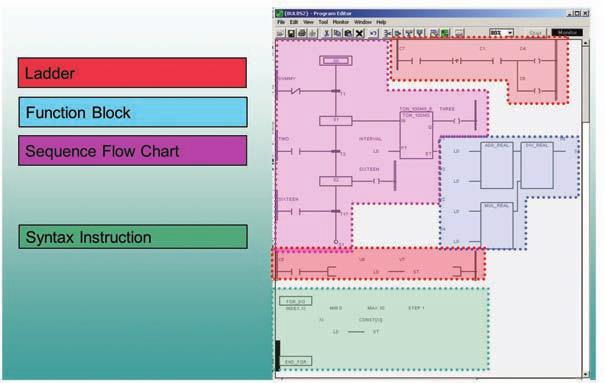Click the Save diskette toolbar icon
The width and height of the screenshot is (605, 383).
tap(291, 33)
